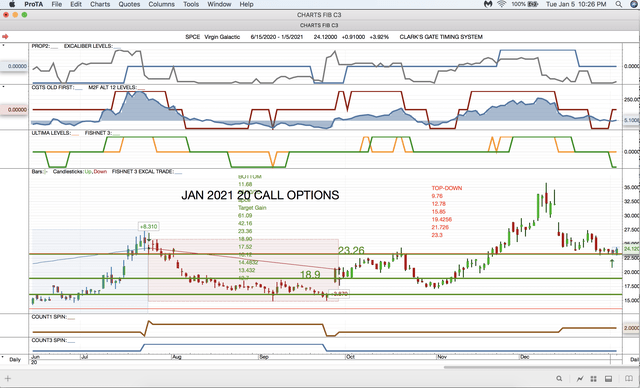
Task: Click the FISHNET 3 EXCAL TRADE label
Action: (x=143, y=172)
